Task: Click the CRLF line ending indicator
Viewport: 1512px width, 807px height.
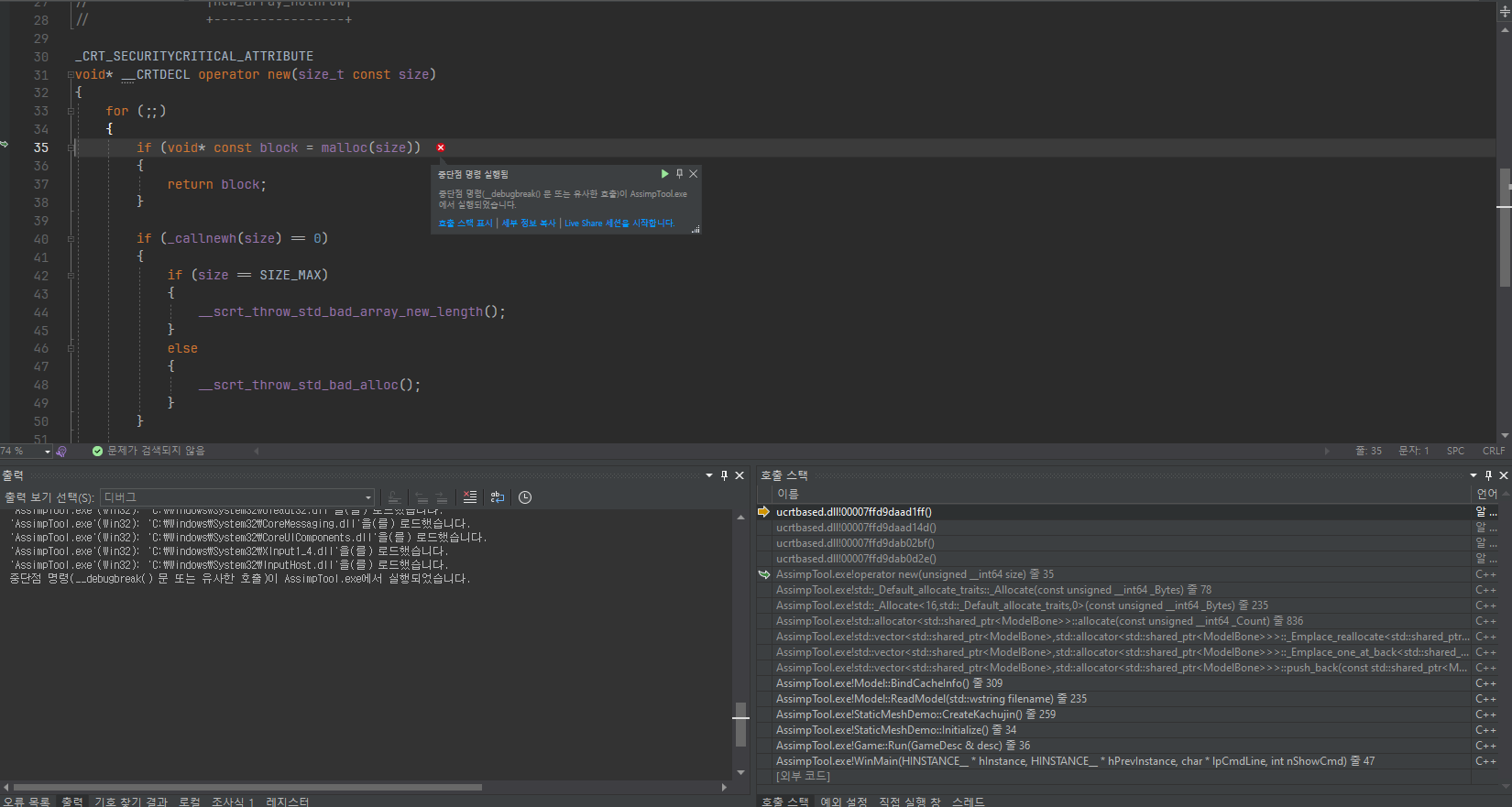Action: pos(1494,452)
